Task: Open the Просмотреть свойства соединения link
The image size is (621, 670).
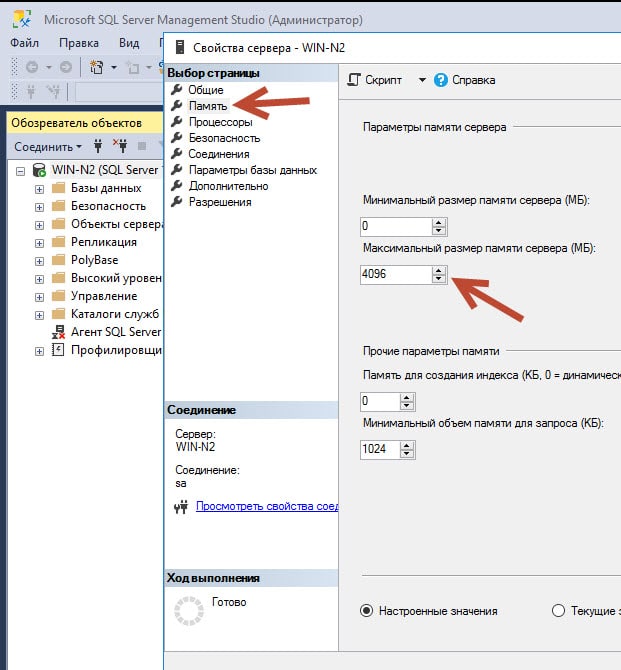Action: pos(267,506)
